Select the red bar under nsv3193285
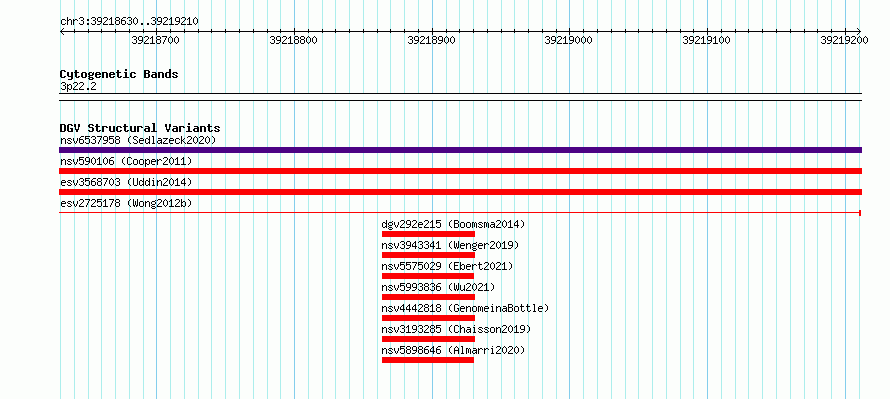The image size is (890, 399). (x=428, y=339)
